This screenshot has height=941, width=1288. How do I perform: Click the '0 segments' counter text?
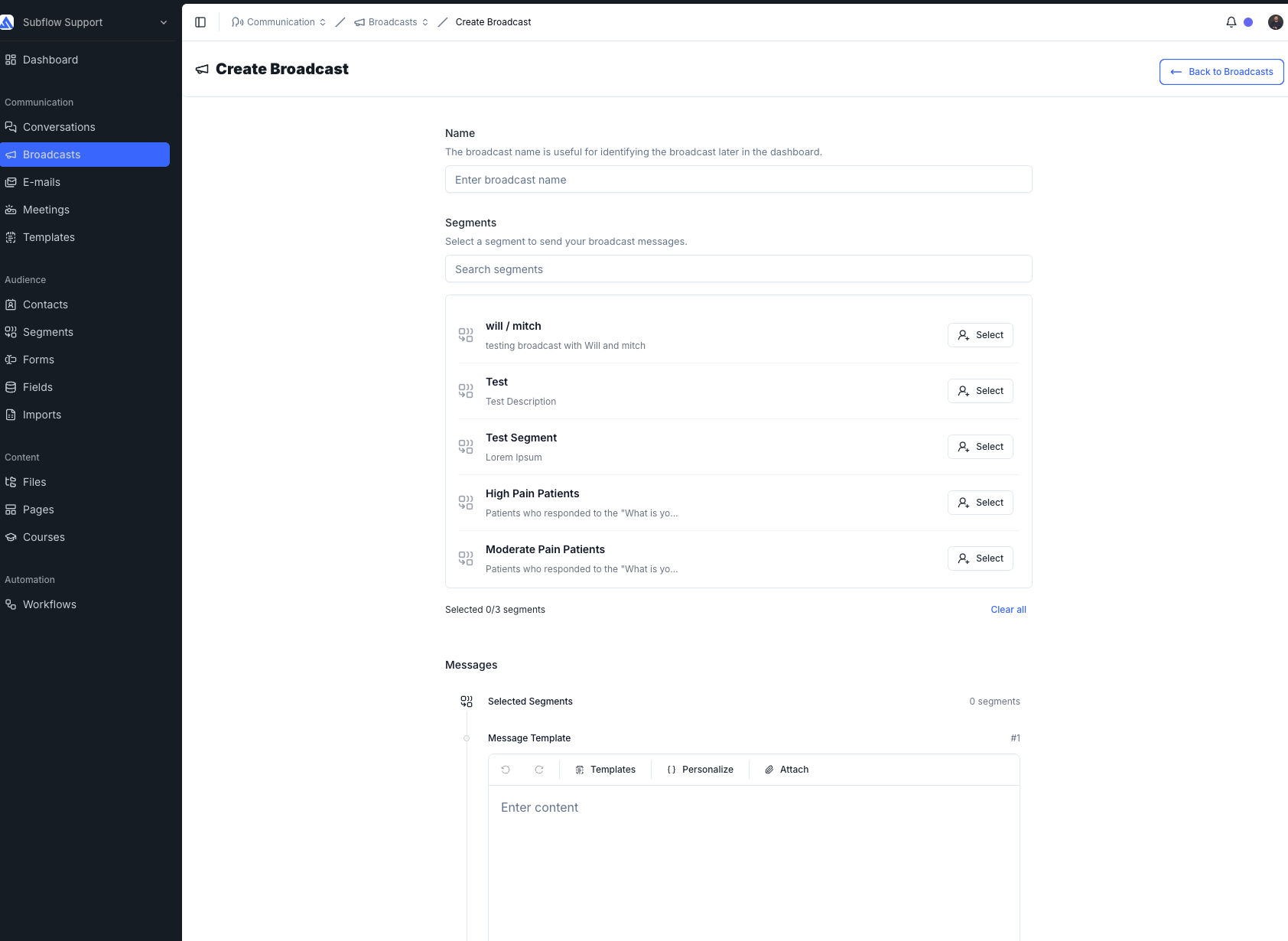tap(994, 702)
